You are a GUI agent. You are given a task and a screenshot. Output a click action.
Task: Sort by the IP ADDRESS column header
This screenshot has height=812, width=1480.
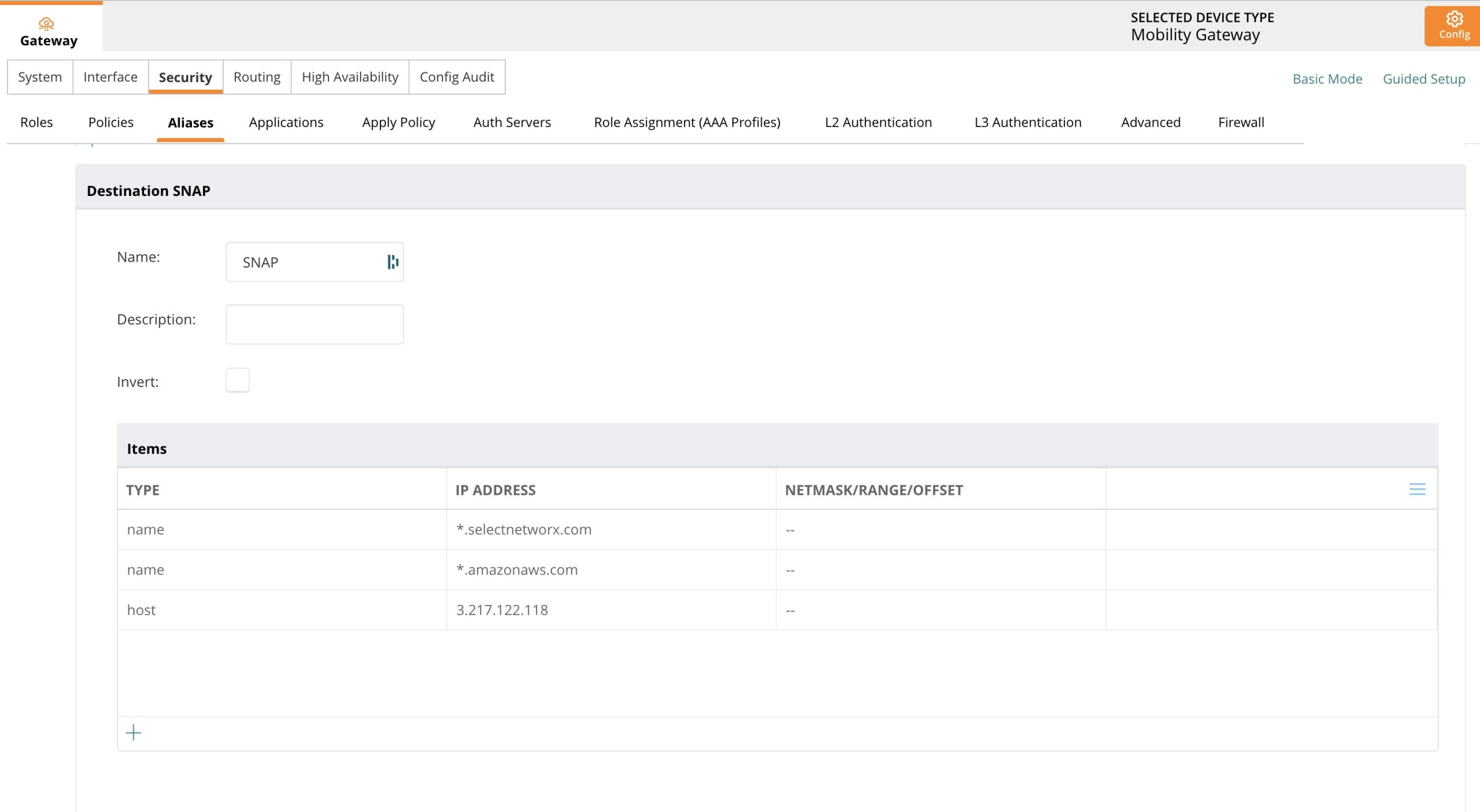(x=495, y=490)
